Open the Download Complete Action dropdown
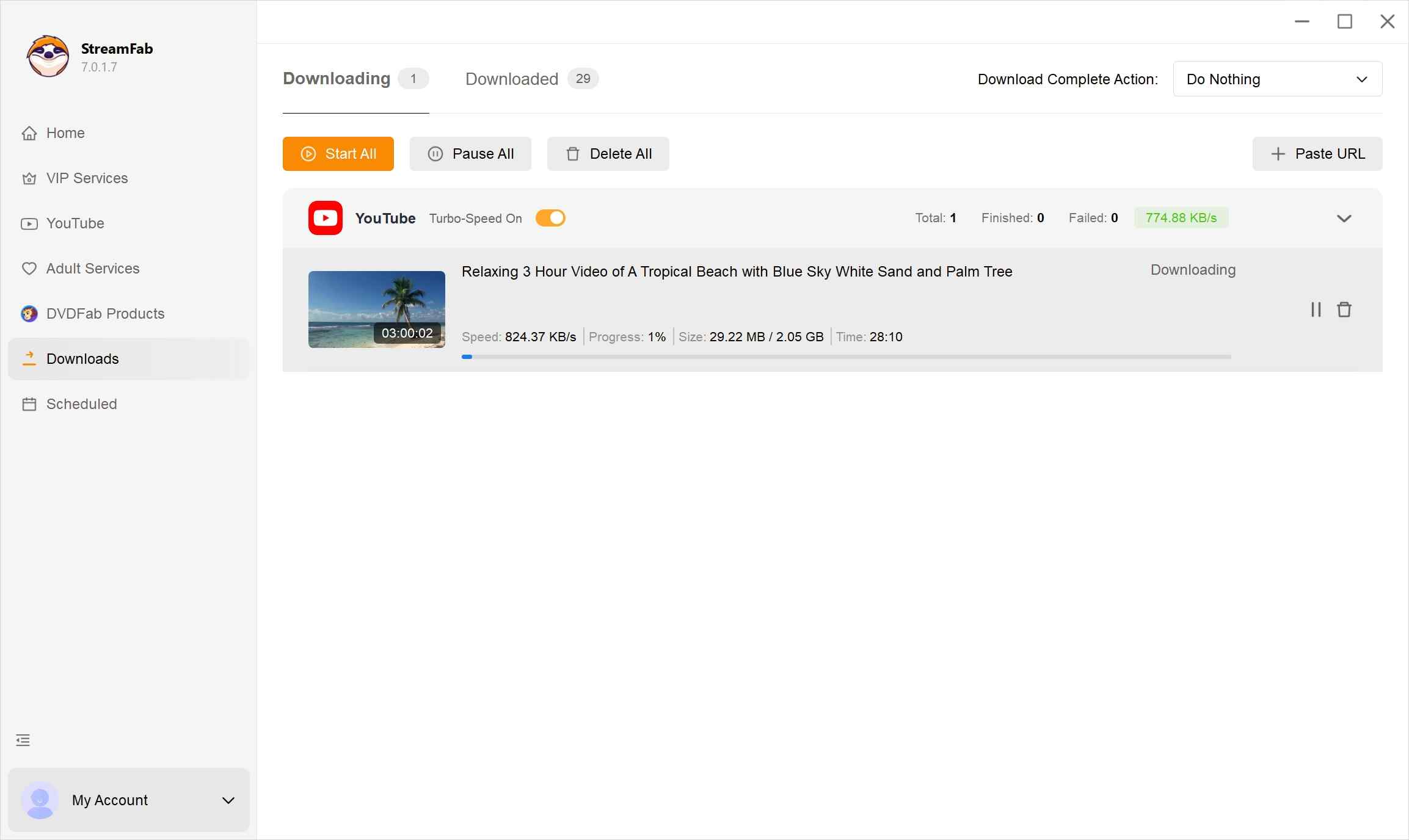This screenshot has width=1409, height=840. point(1277,79)
